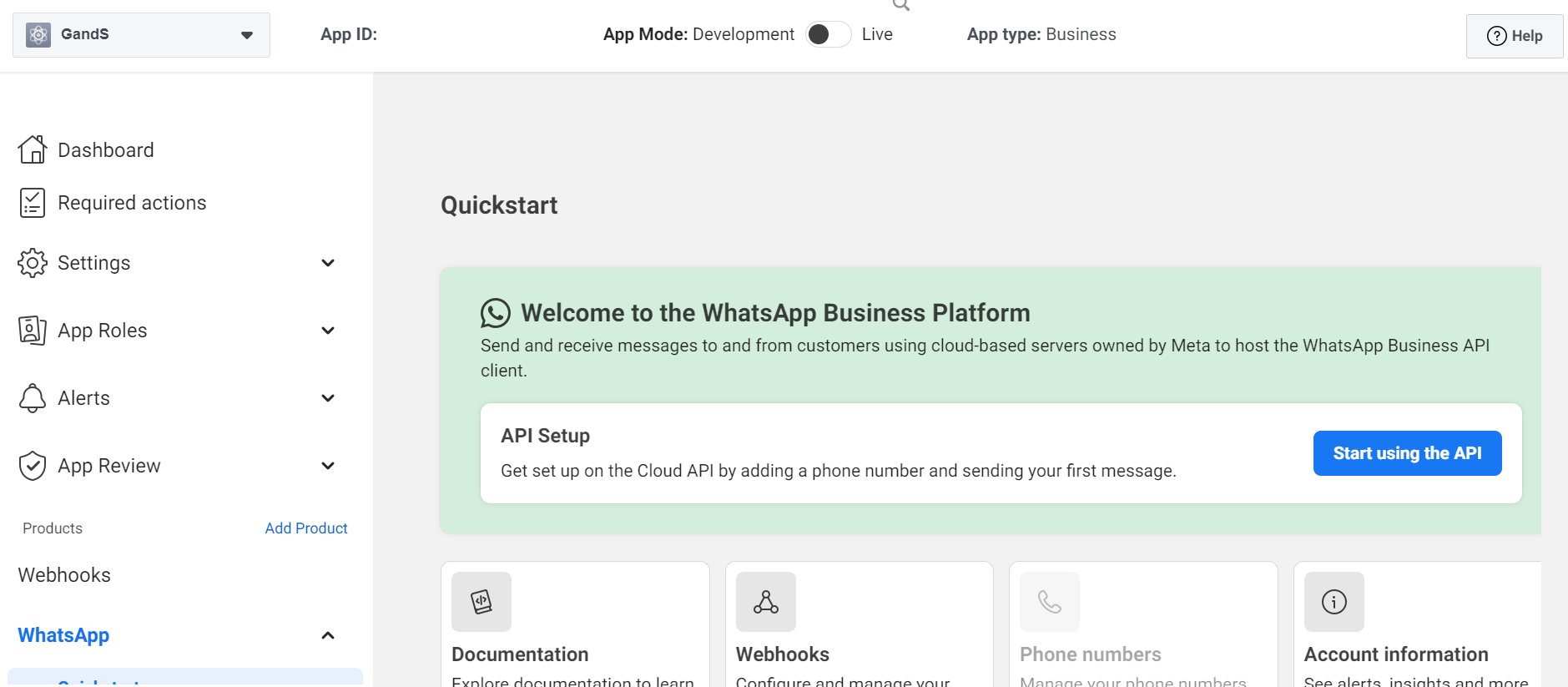Click the question mark icon in Help
This screenshot has height=687, width=1568.
pyautogui.click(x=1497, y=36)
